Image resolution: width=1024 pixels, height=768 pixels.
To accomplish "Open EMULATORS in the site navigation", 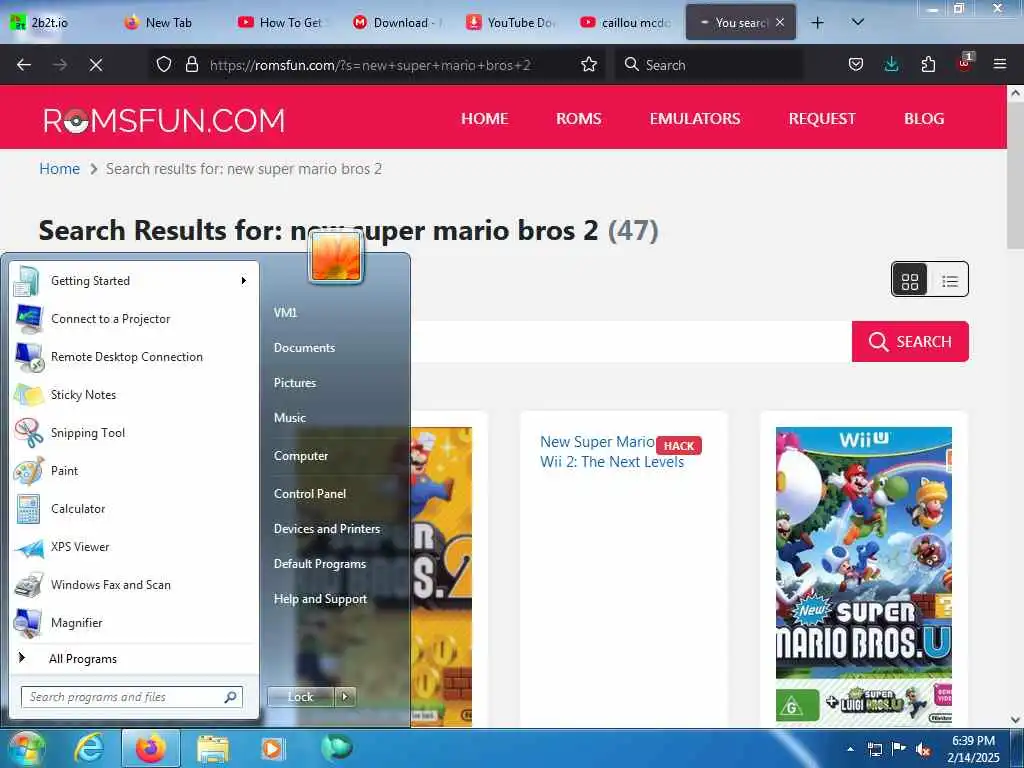I will coord(695,118).
